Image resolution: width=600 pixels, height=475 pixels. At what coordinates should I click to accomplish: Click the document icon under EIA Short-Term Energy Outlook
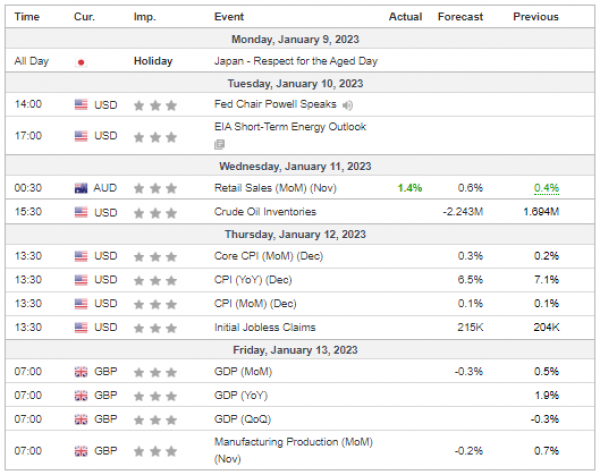point(220,144)
